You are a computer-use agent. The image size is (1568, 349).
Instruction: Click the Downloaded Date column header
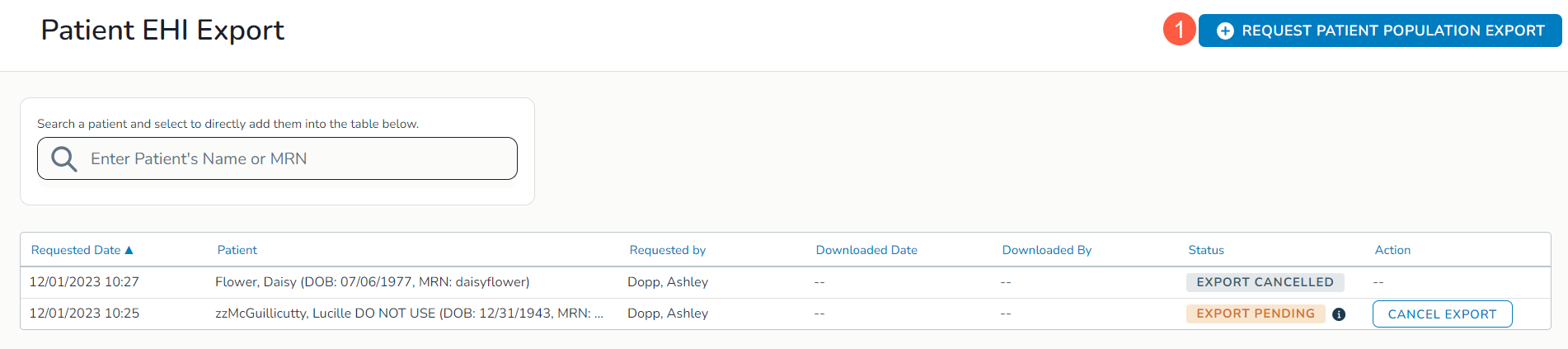click(x=866, y=250)
